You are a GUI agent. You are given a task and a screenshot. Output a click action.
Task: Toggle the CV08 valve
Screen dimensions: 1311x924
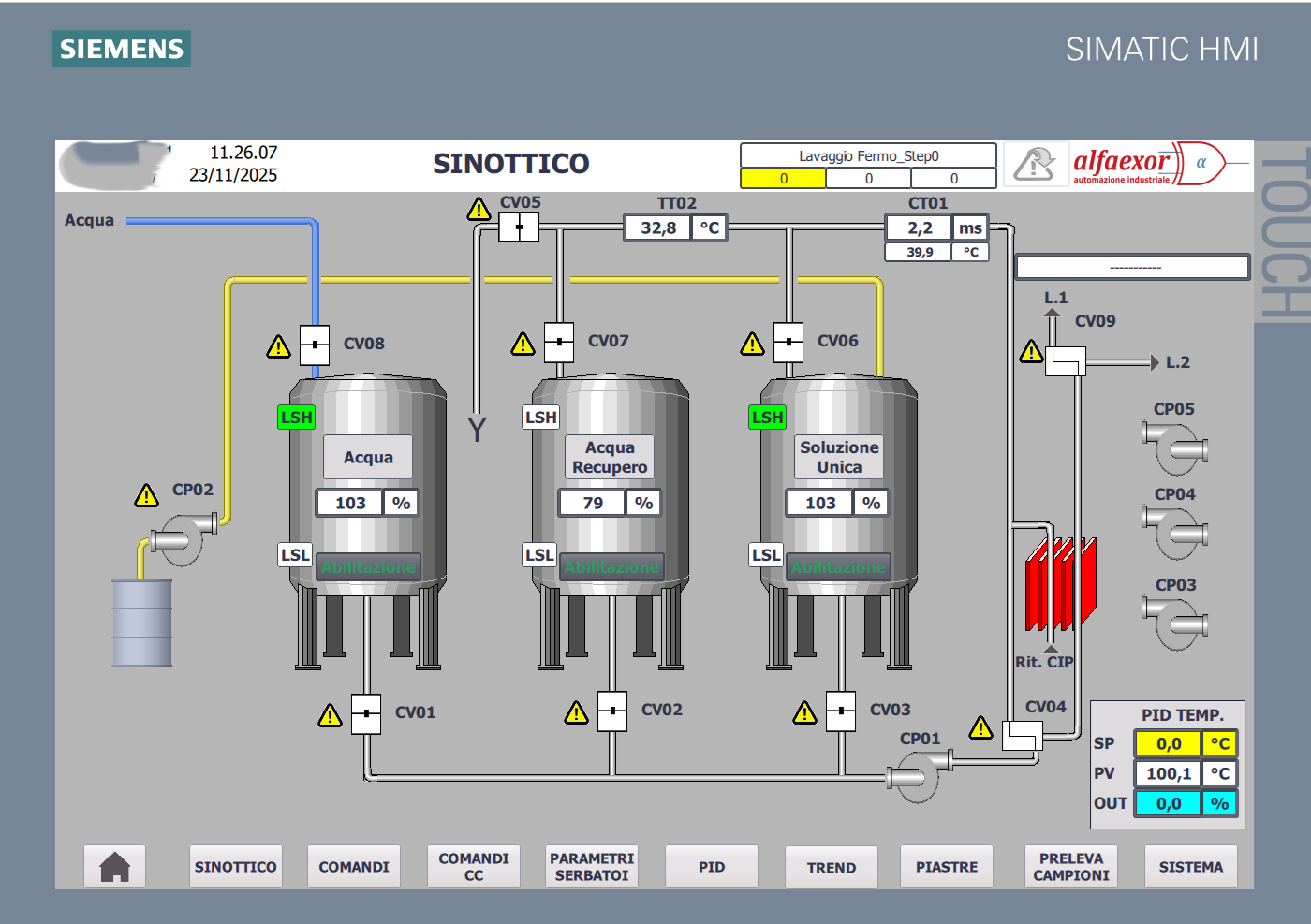[x=315, y=345]
